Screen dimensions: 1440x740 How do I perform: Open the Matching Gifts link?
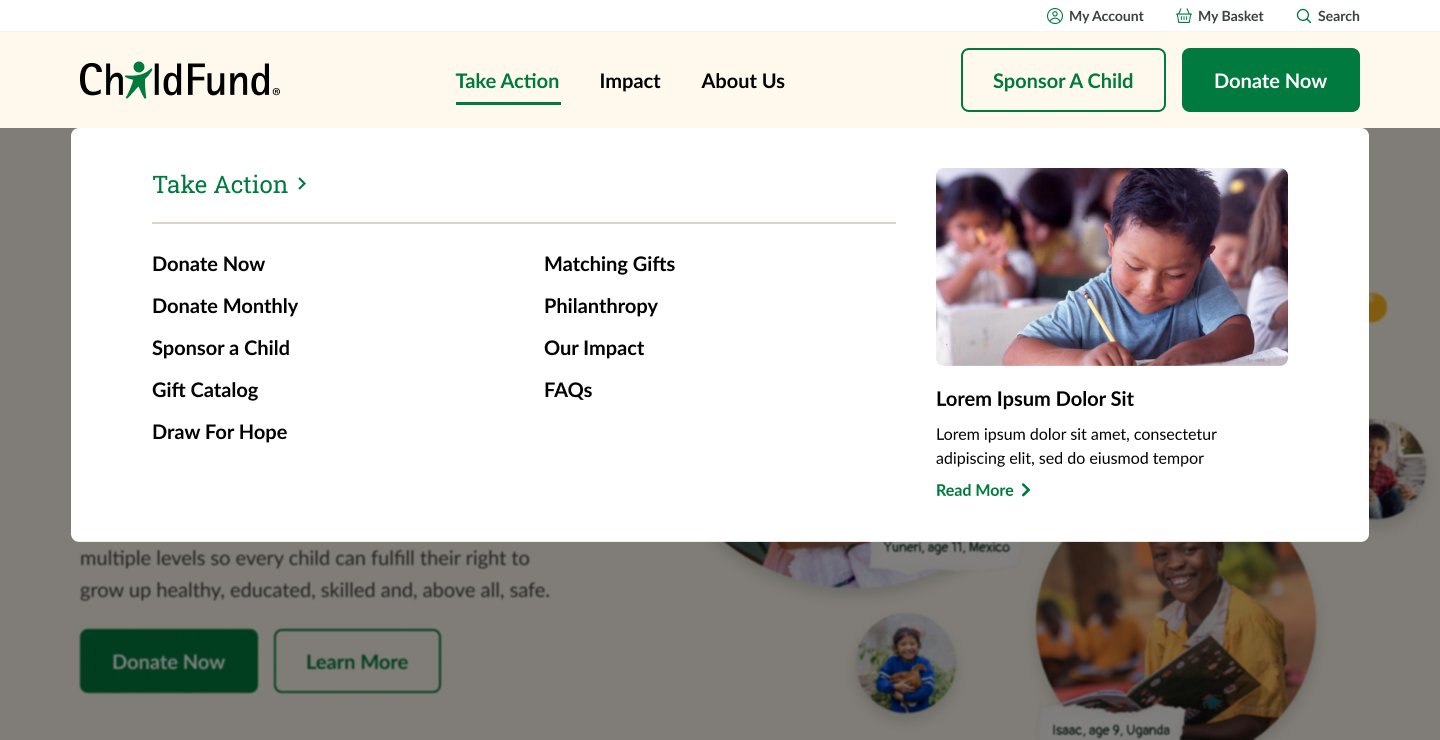point(610,264)
